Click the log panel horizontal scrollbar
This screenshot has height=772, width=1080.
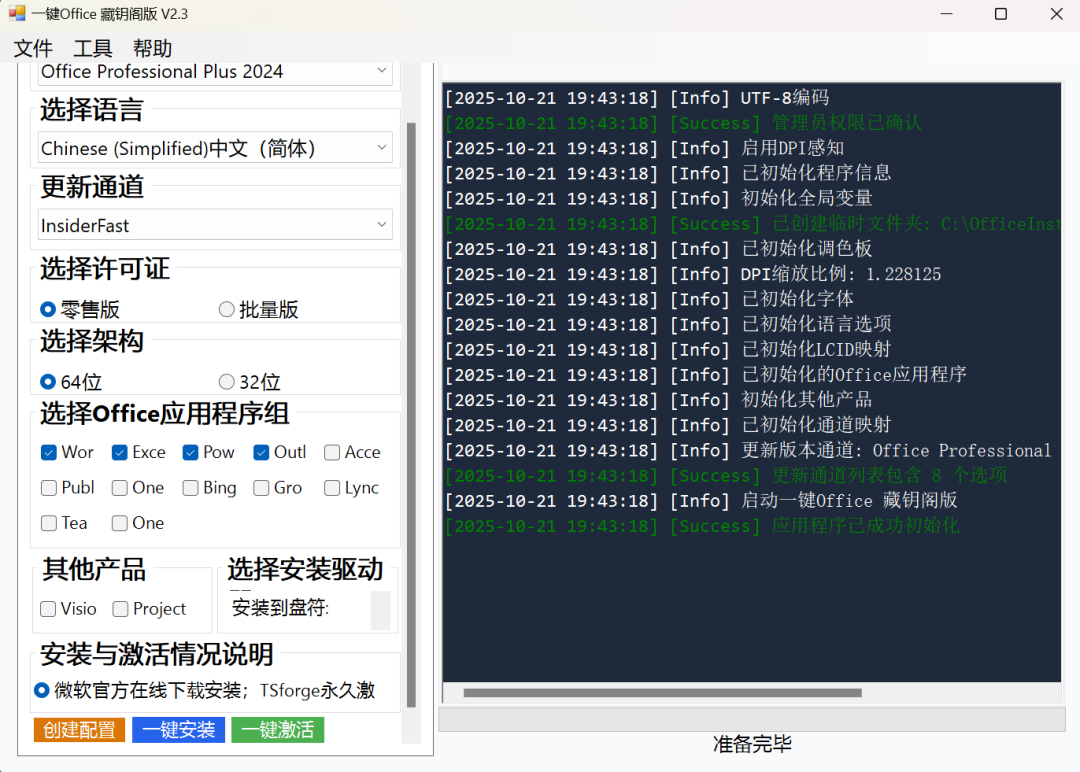(x=660, y=692)
